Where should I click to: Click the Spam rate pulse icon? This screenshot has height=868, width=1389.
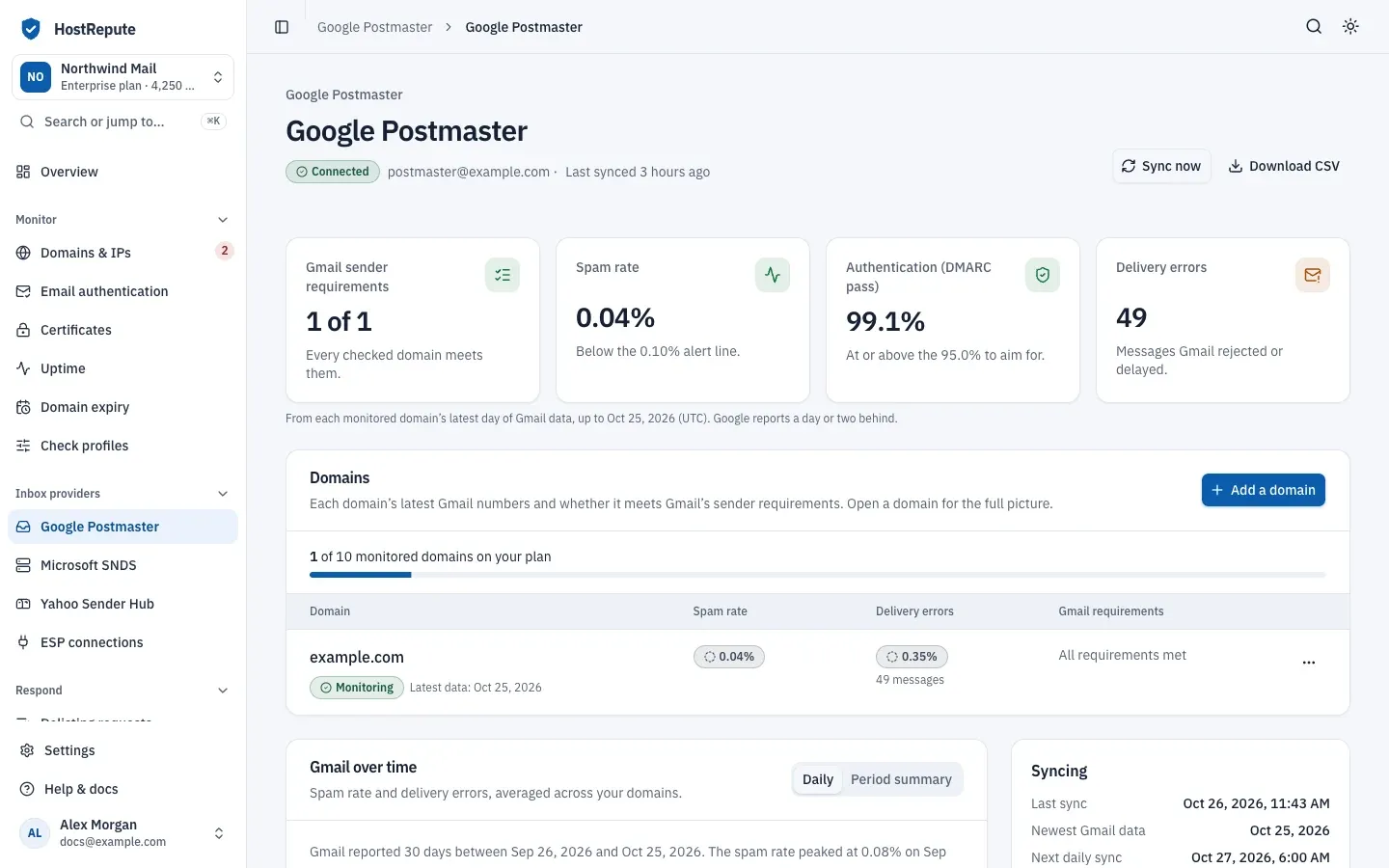click(773, 275)
